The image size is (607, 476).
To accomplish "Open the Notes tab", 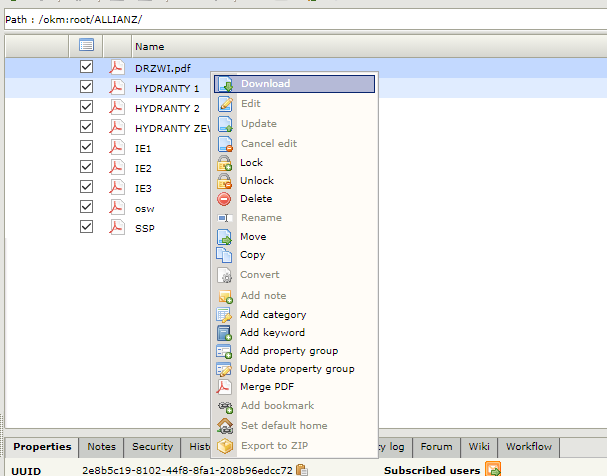I will (101, 447).
